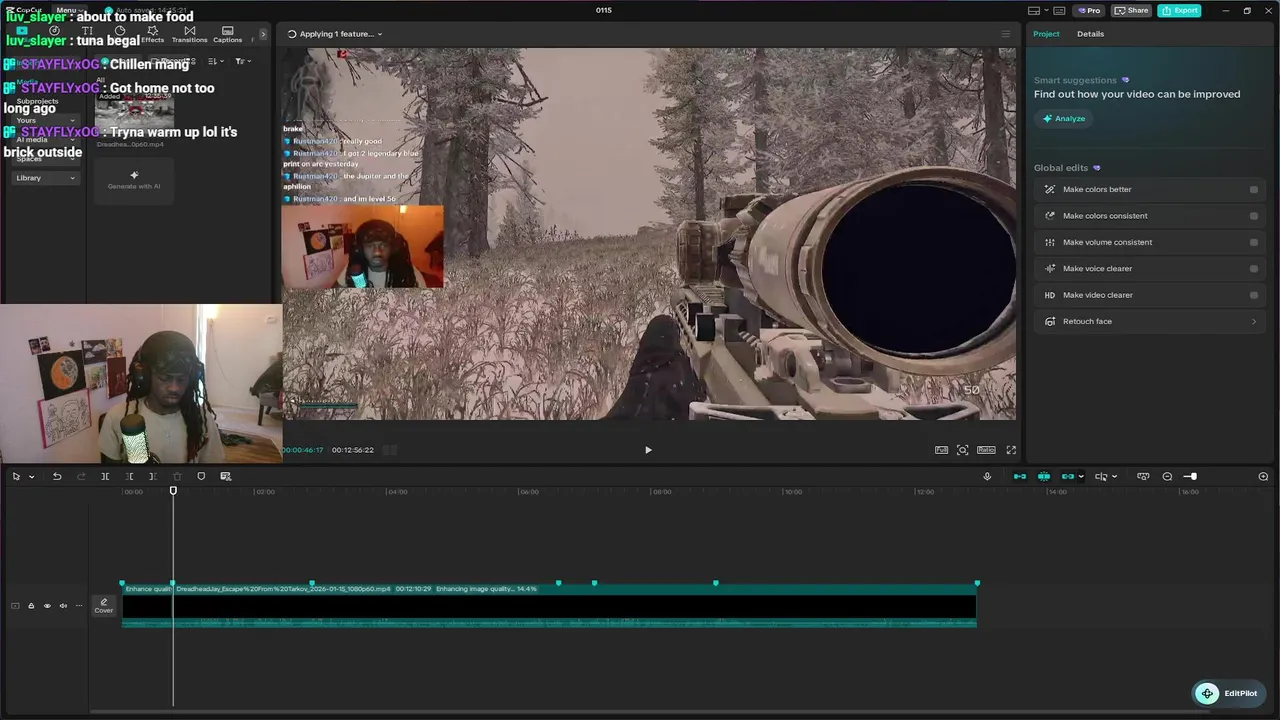Click the Cover edit button on track
The width and height of the screenshot is (1280, 720).
pos(104,606)
